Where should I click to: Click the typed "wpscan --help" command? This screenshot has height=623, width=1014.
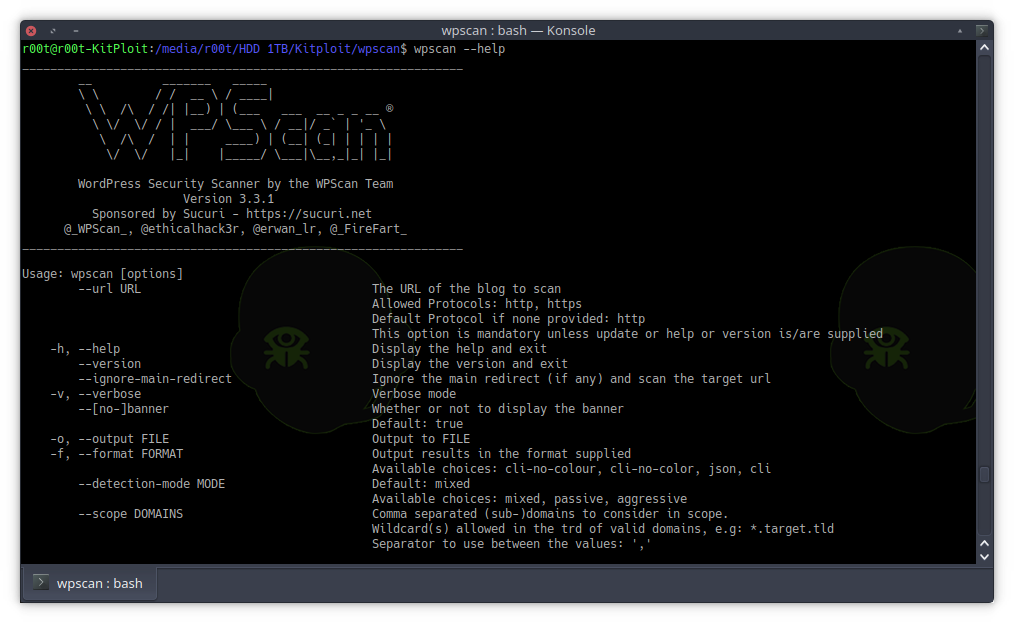[x=459, y=49]
